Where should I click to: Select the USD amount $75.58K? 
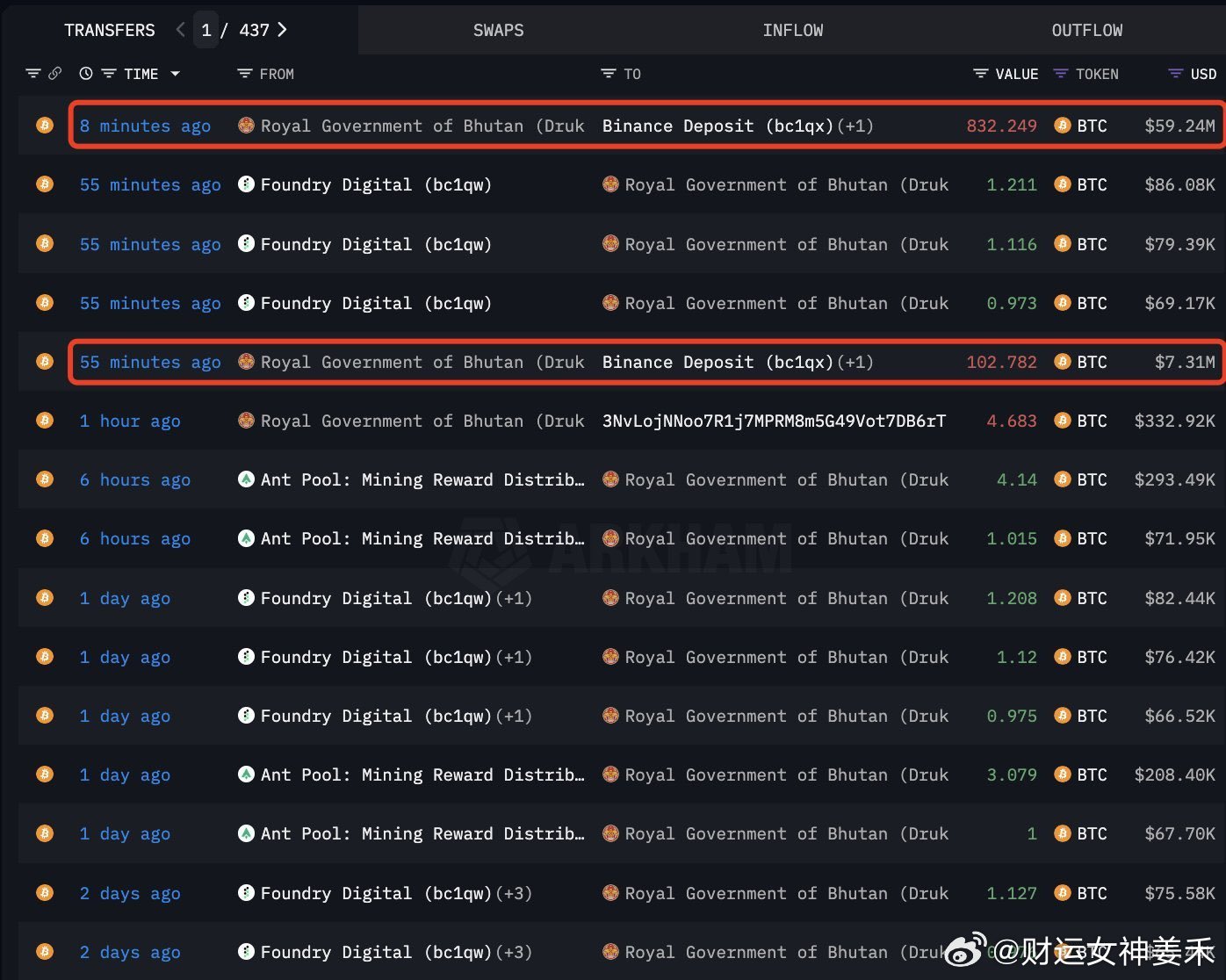[1180, 893]
